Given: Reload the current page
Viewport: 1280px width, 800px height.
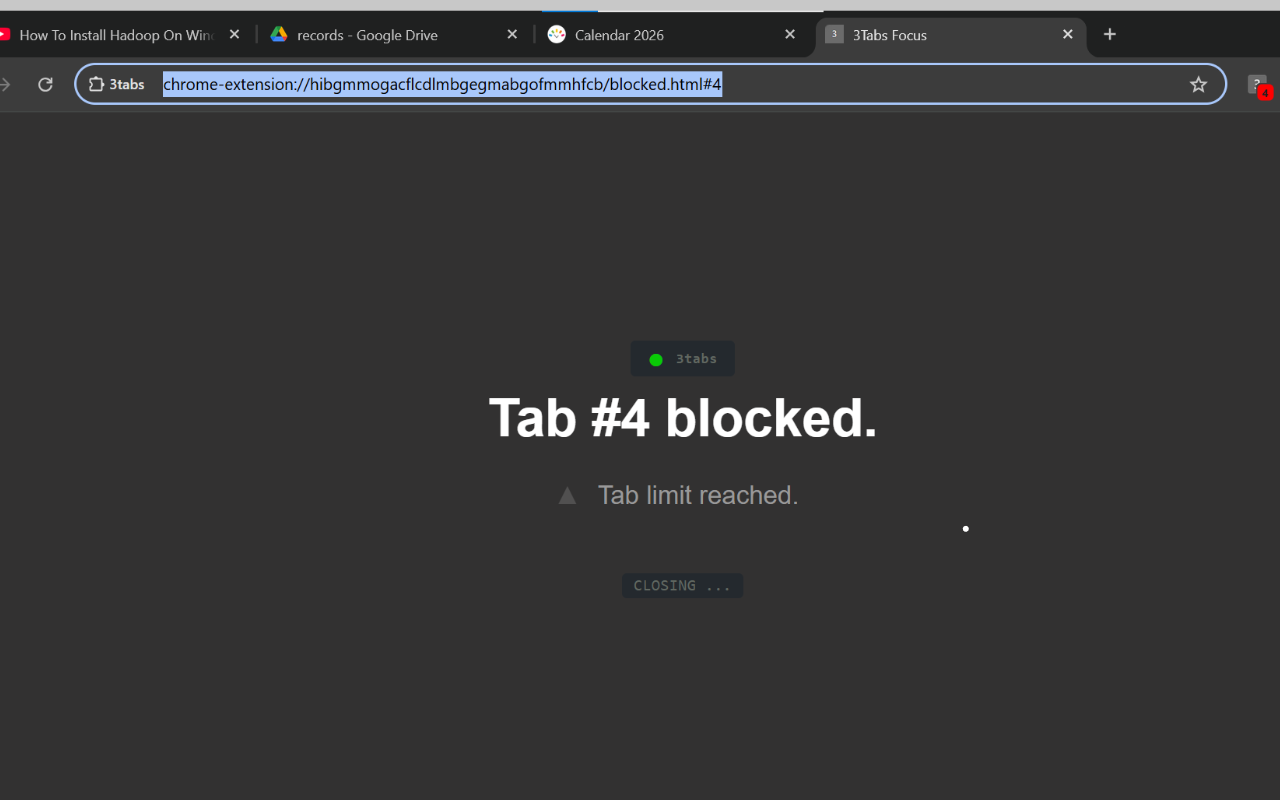Looking at the screenshot, I should (45, 84).
